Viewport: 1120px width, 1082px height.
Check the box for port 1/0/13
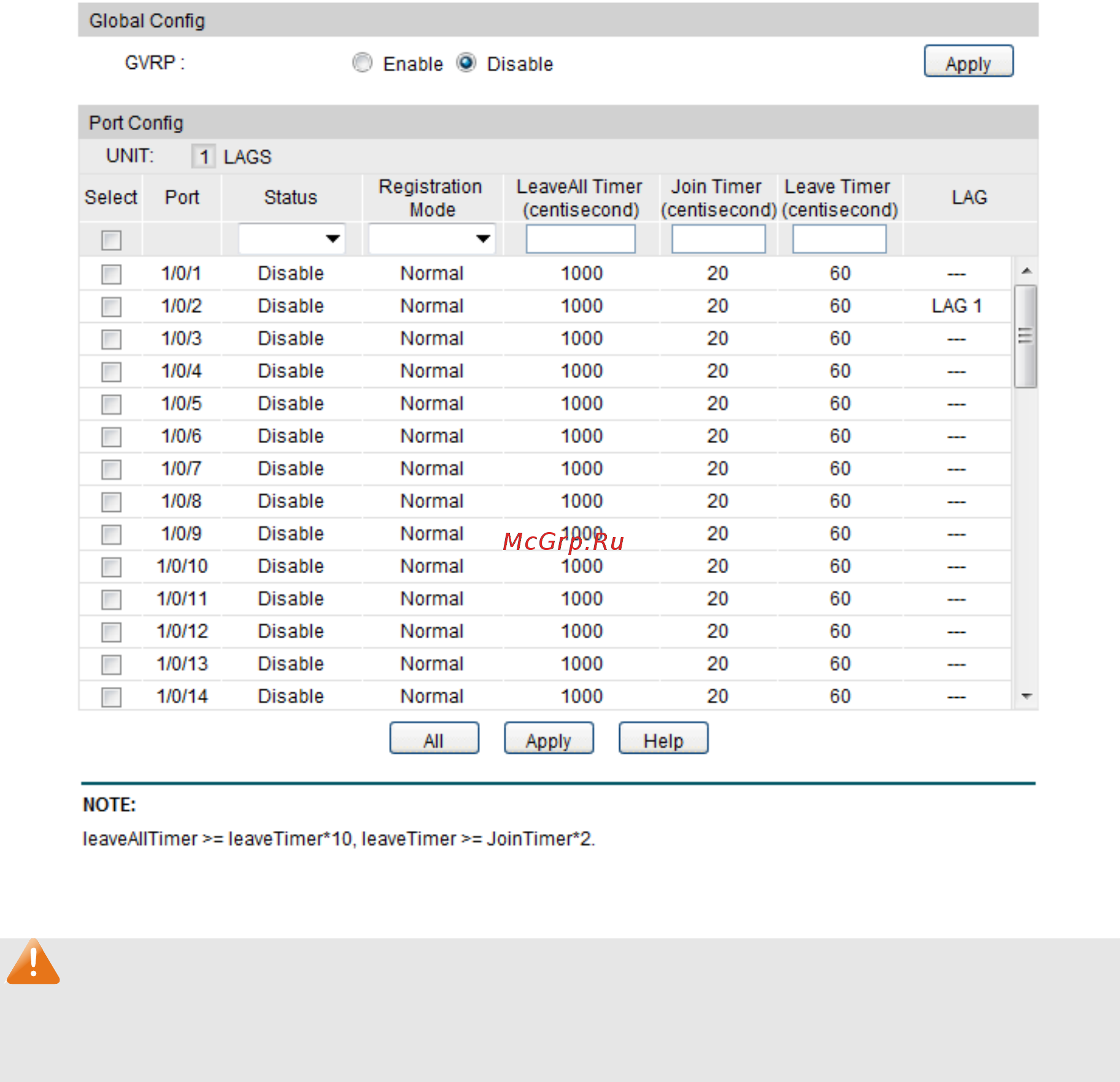tap(111, 664)
